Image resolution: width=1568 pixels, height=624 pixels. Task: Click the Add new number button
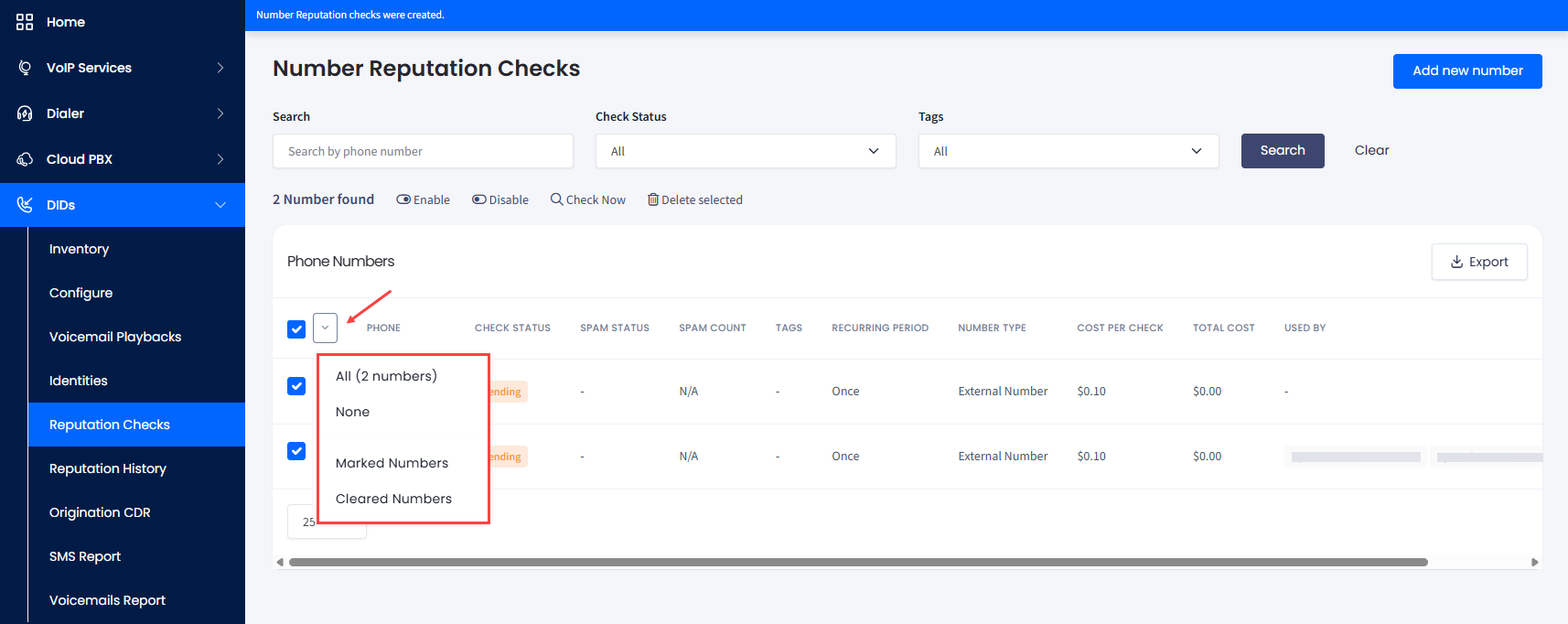click(1467, 71)
